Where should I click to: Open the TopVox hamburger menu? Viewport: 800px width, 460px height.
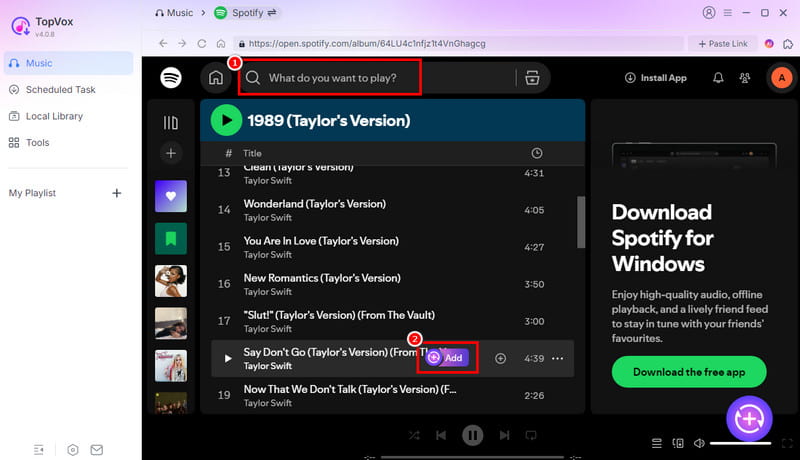click(x=728, y=13)
